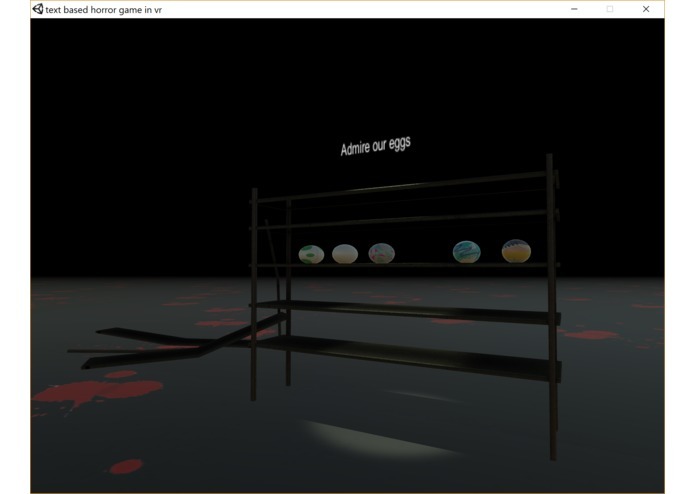The image size is (695, 494).
Task: Click the Unity logo in the title bar
Action: point(38,9)
